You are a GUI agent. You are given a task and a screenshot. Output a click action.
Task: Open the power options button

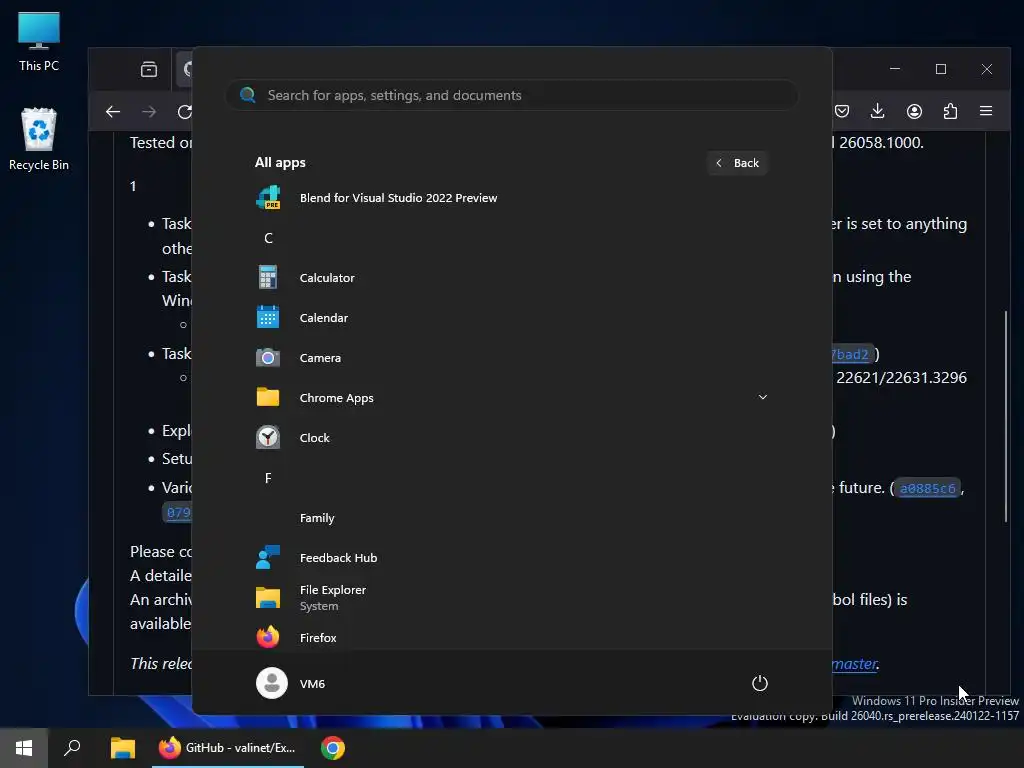[x=760, y=683]
